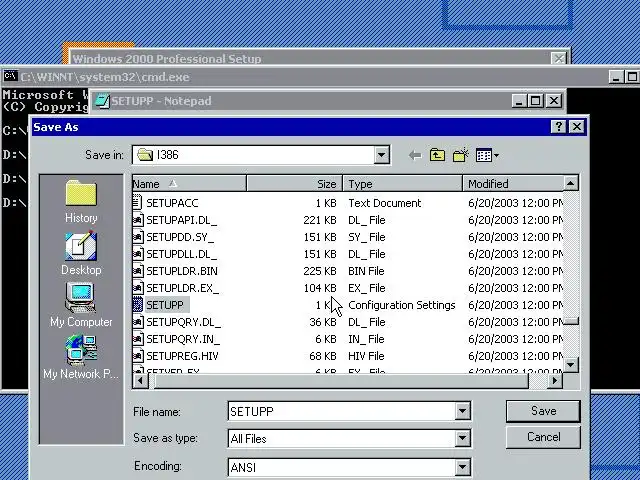The width and height of the screenshot is (640, 480).
Task: Click the Help question mark in Save As
Action: (x=559, y=127)
